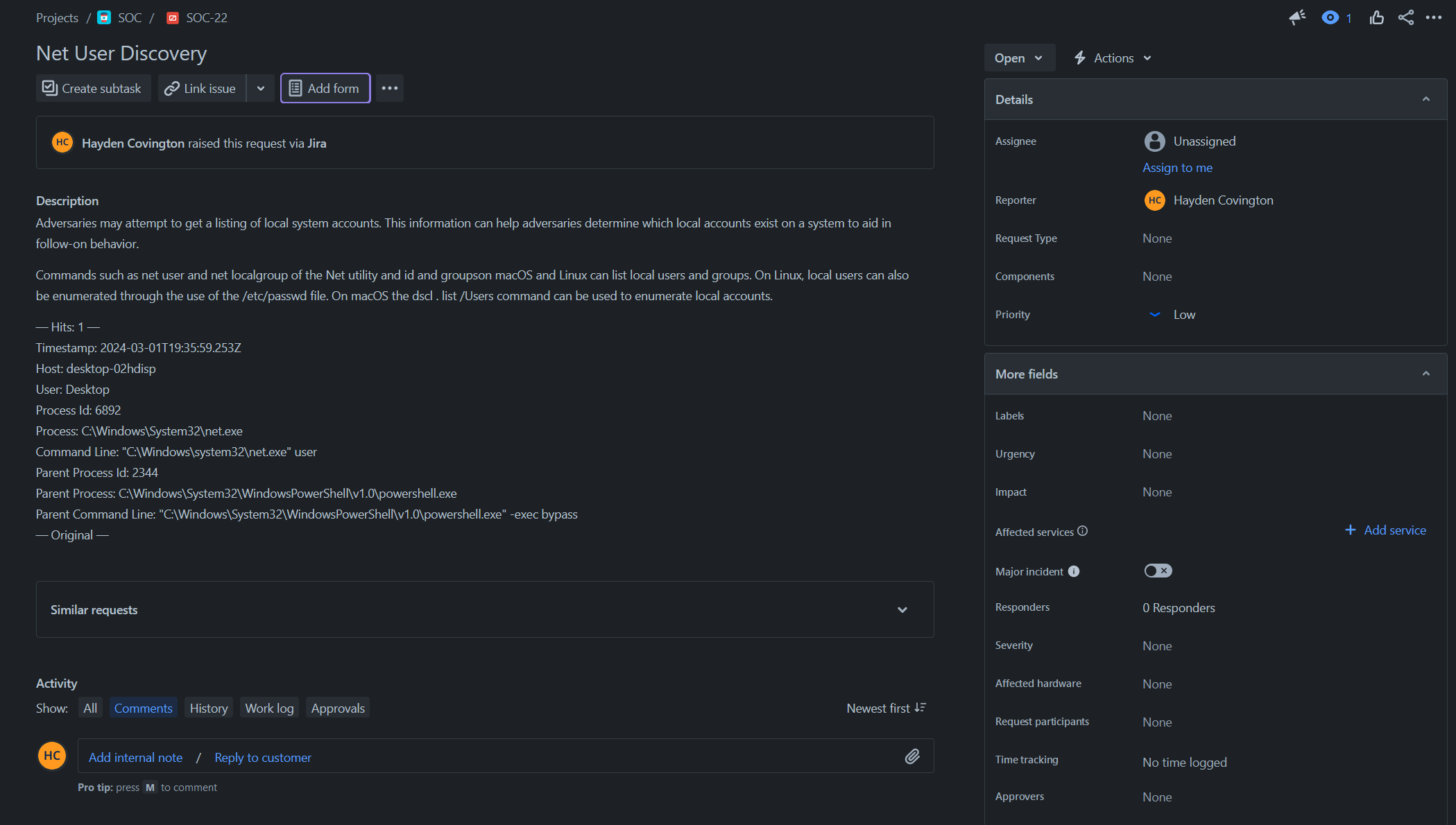Toggle the Major incident switch

[1158, 571]
